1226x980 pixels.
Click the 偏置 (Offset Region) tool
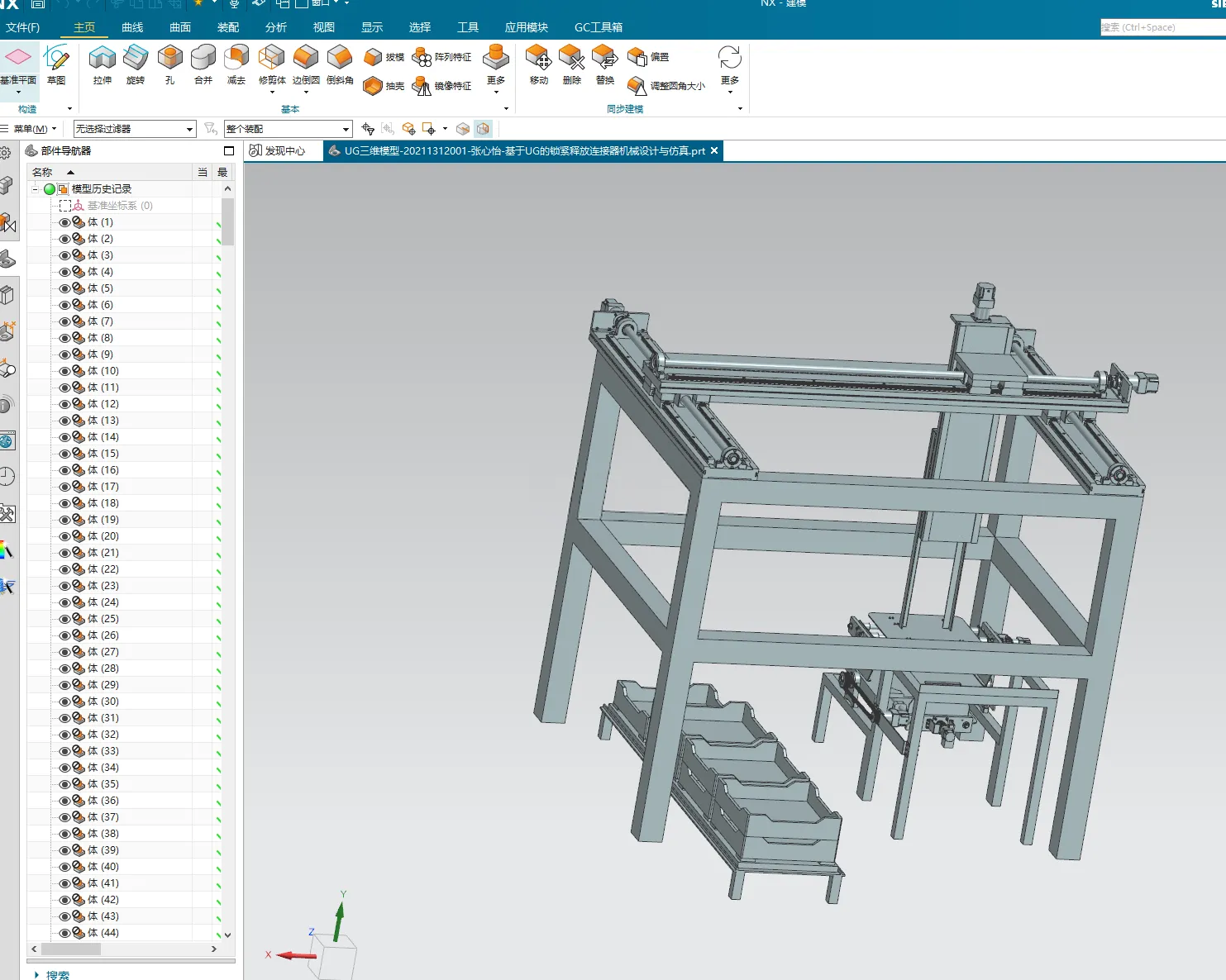tap(649, 57)
